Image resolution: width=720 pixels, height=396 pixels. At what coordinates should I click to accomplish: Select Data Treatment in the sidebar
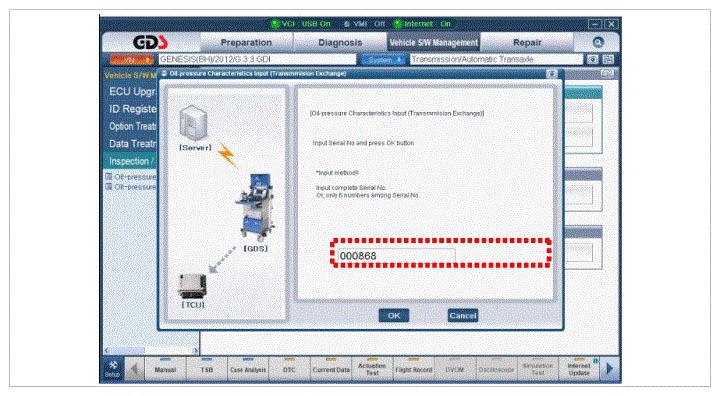(132, 144)
